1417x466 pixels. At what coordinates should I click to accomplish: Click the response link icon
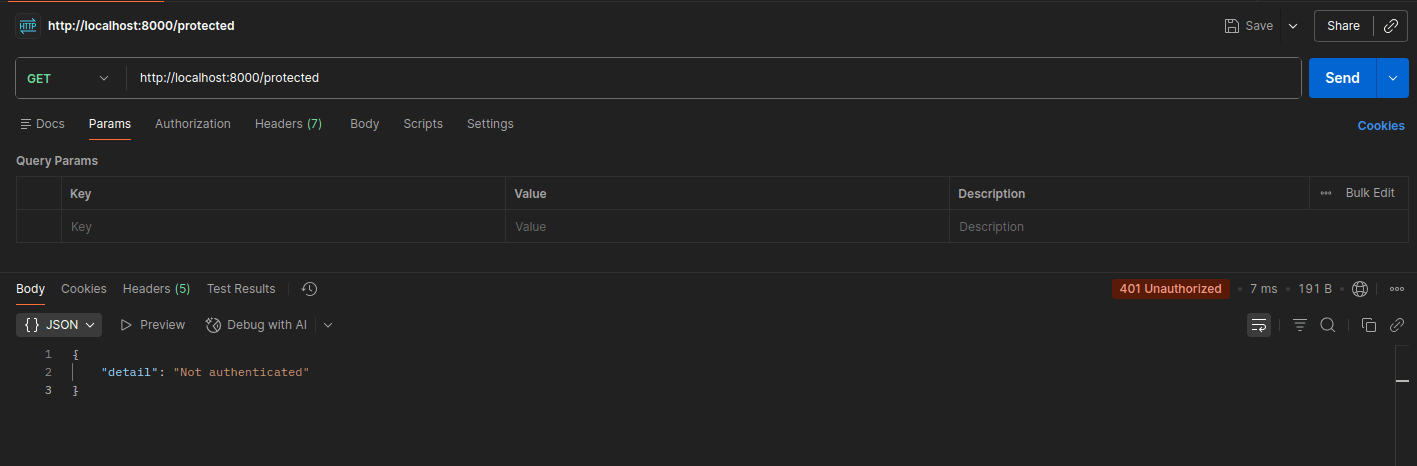(x=1397, y=325)
